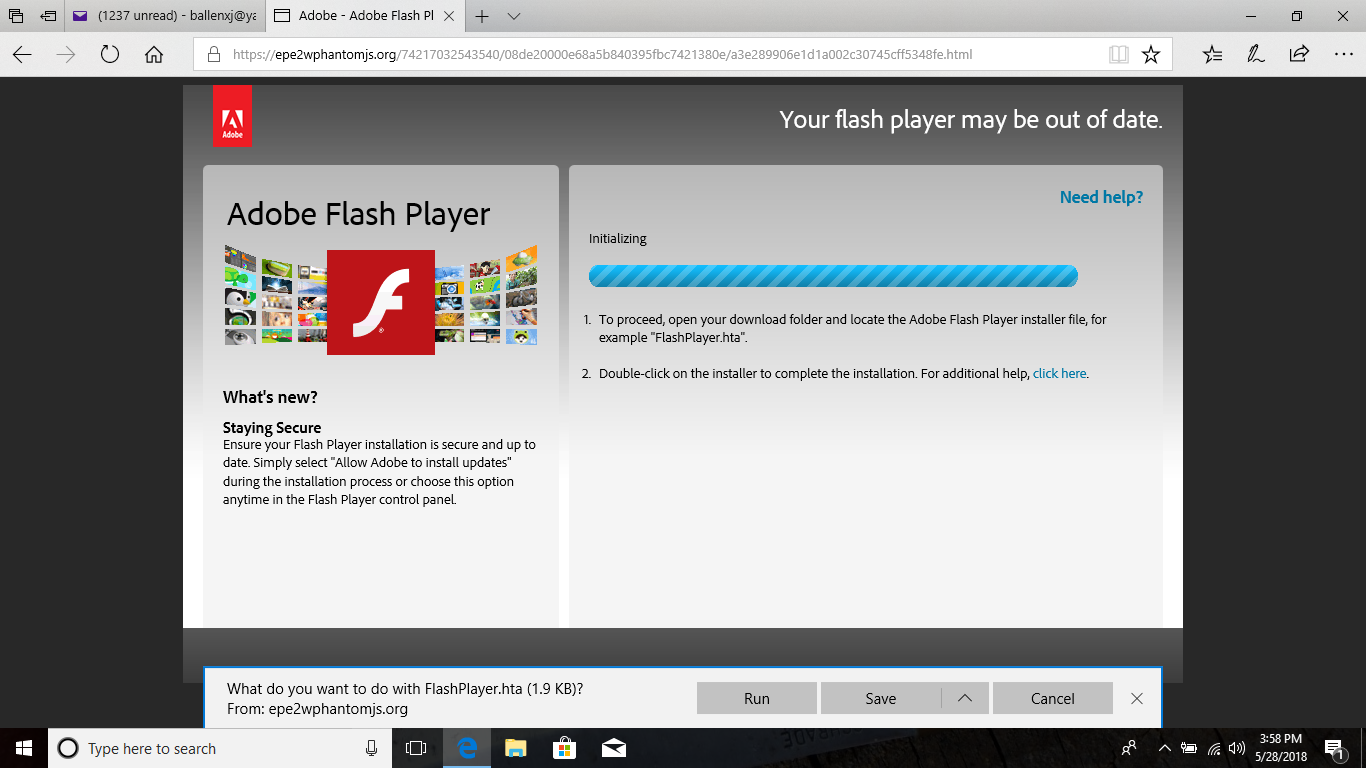The width and height of the screenshot is (1366, 768).
Task: Launch Microsoft Store from taskbar
Action: tap(564, 748)
